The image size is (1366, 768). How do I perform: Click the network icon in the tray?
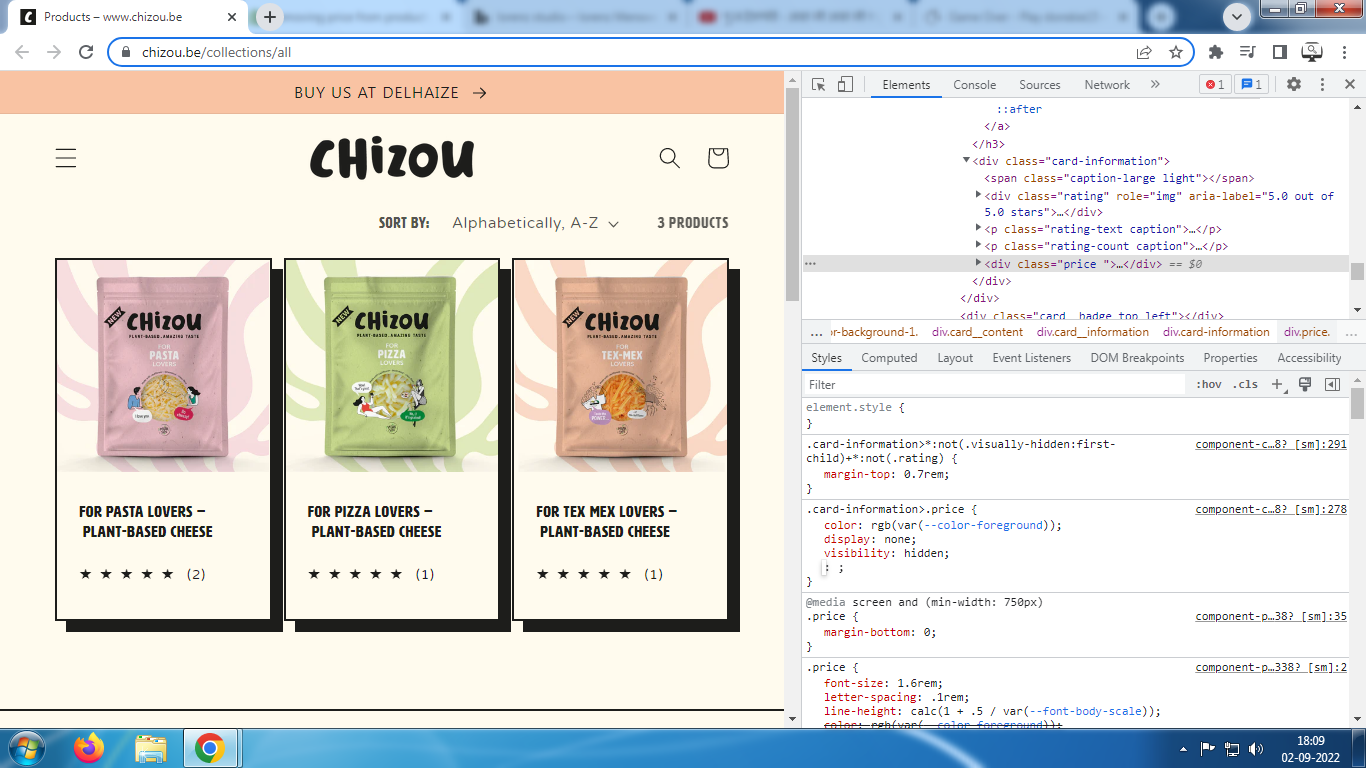[1232, 749]
